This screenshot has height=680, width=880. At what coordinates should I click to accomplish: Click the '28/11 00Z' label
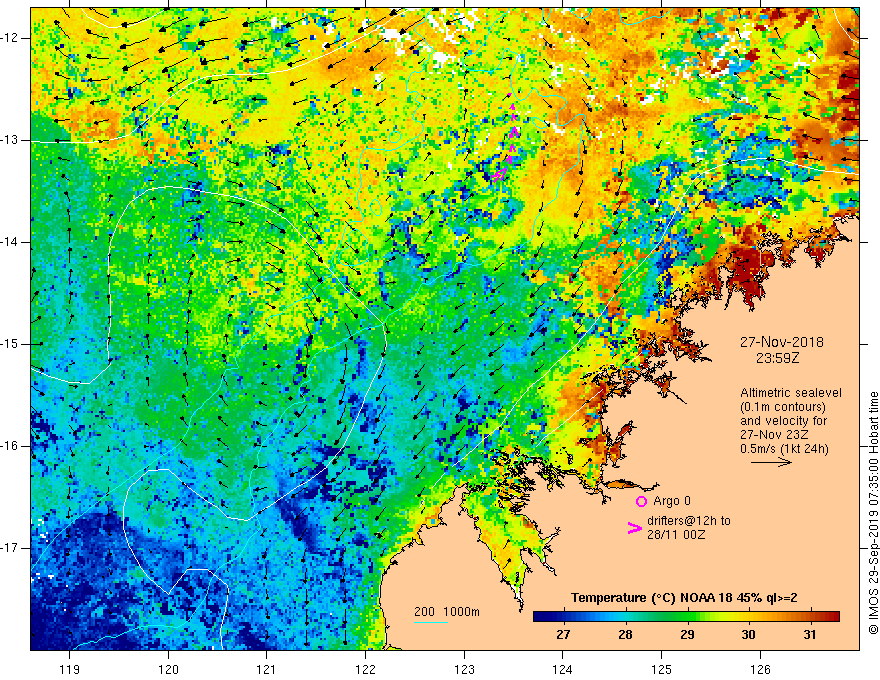coord(676,535)
